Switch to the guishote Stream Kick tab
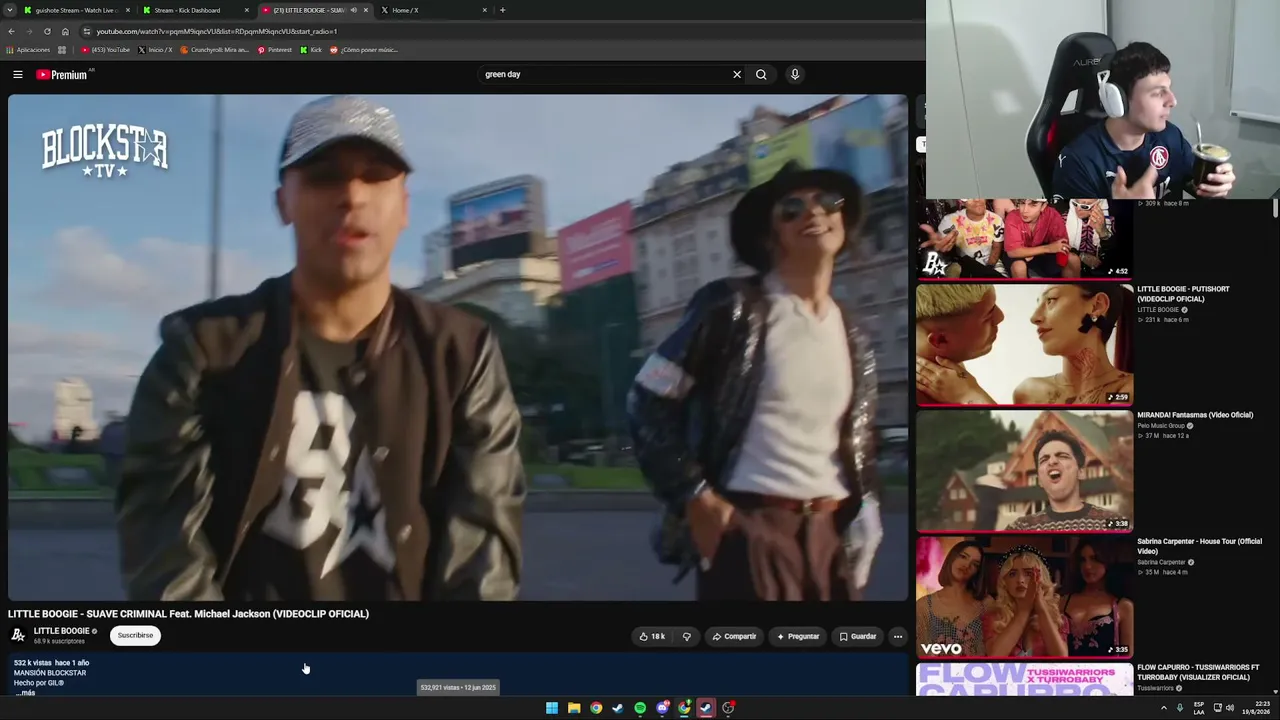 (x=75, y=10)
